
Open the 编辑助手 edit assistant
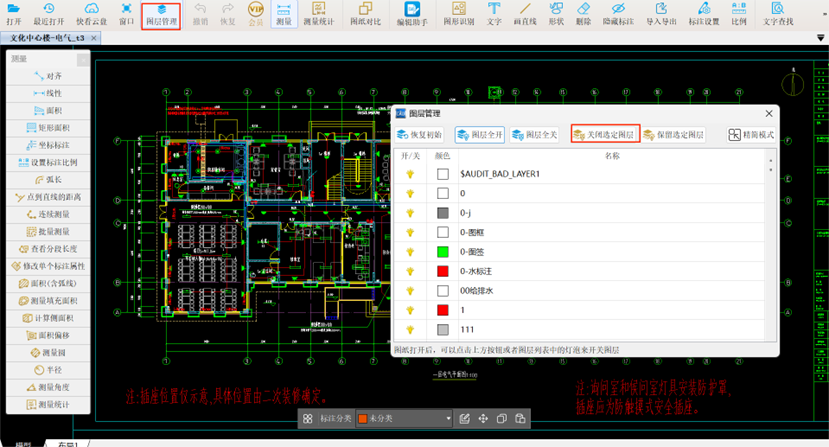(x=412, y=14)
